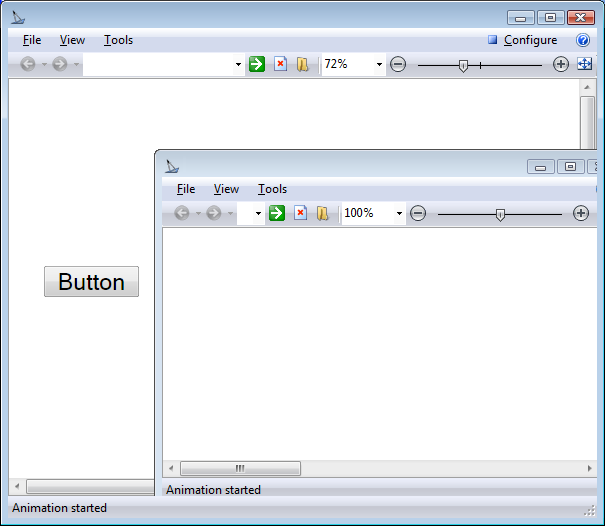Minimize the outer window
Screen dimensions: 605x526
point(521,18)
